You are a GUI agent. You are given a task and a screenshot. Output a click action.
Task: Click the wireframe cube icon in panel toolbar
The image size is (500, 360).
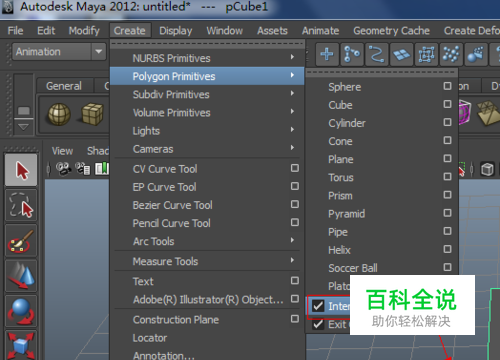tap(487, 169)
